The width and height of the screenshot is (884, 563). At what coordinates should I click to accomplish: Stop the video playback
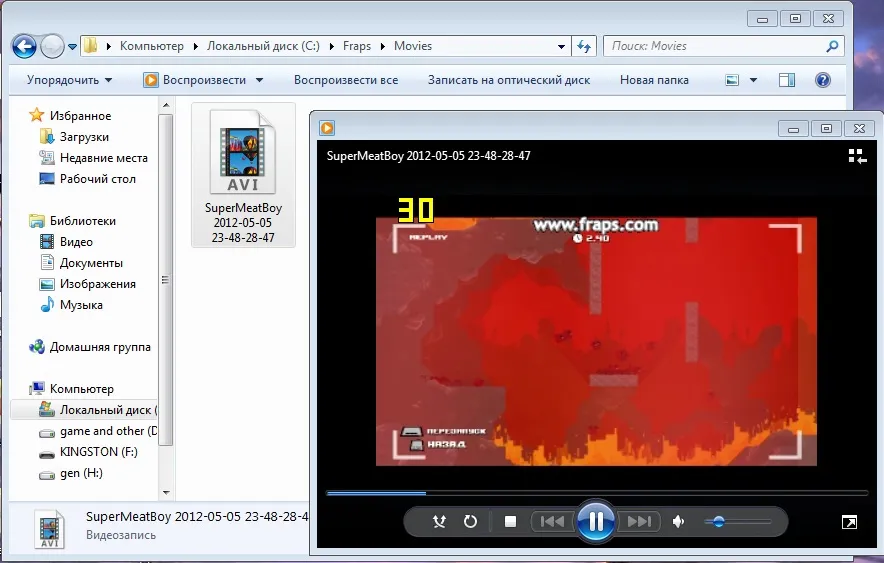point(510,521)
